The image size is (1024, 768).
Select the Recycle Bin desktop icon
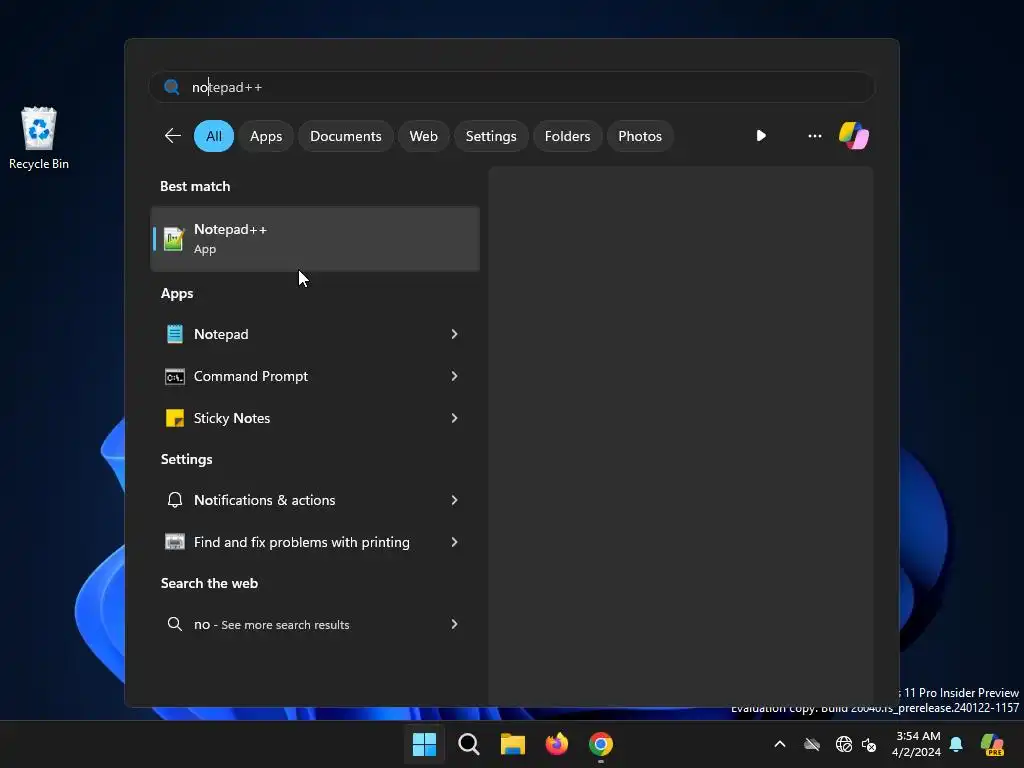tap(39, 138)
